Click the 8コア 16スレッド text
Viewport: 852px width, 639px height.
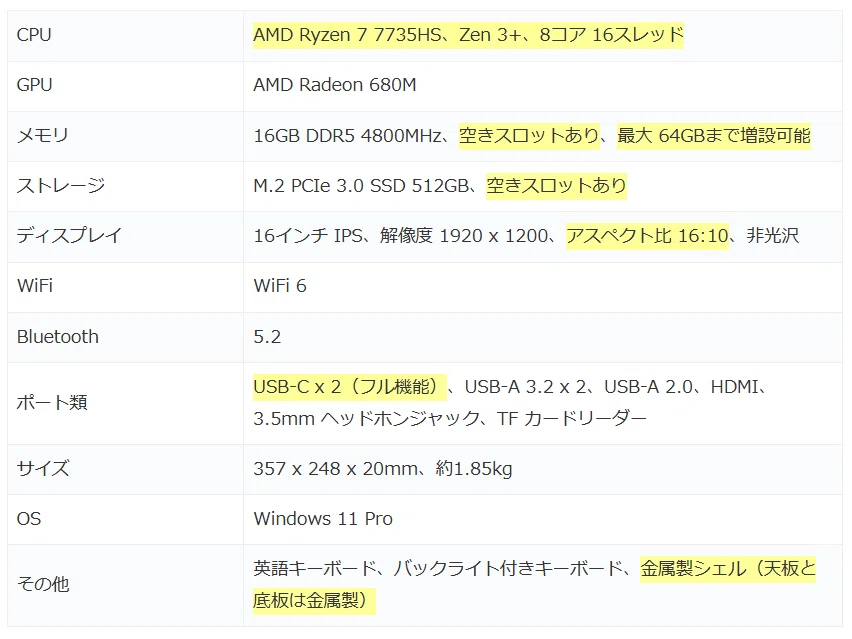click(x=611, y=35)
